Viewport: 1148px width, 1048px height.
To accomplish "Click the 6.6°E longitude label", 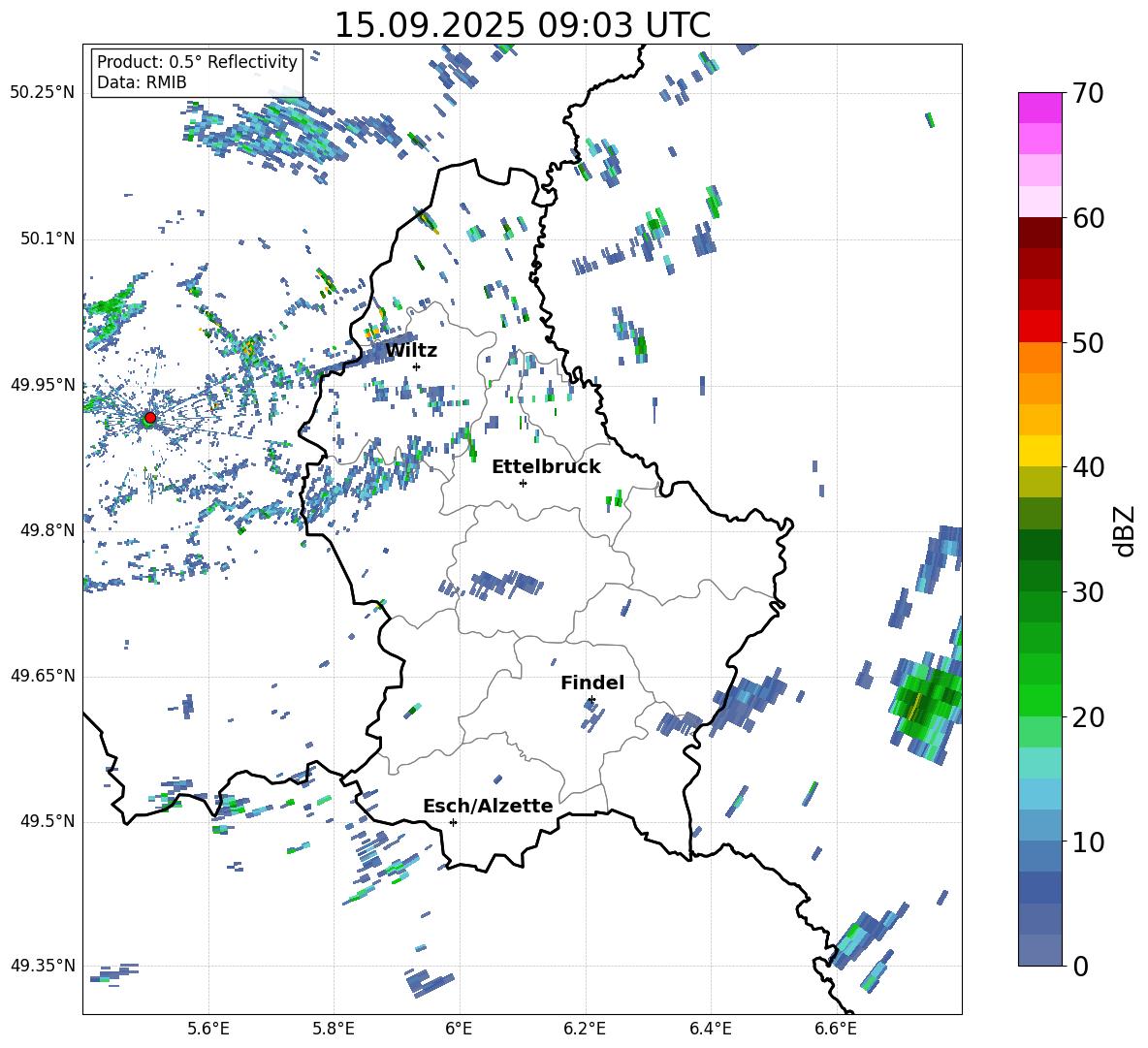I will (x=836, y=1029).
